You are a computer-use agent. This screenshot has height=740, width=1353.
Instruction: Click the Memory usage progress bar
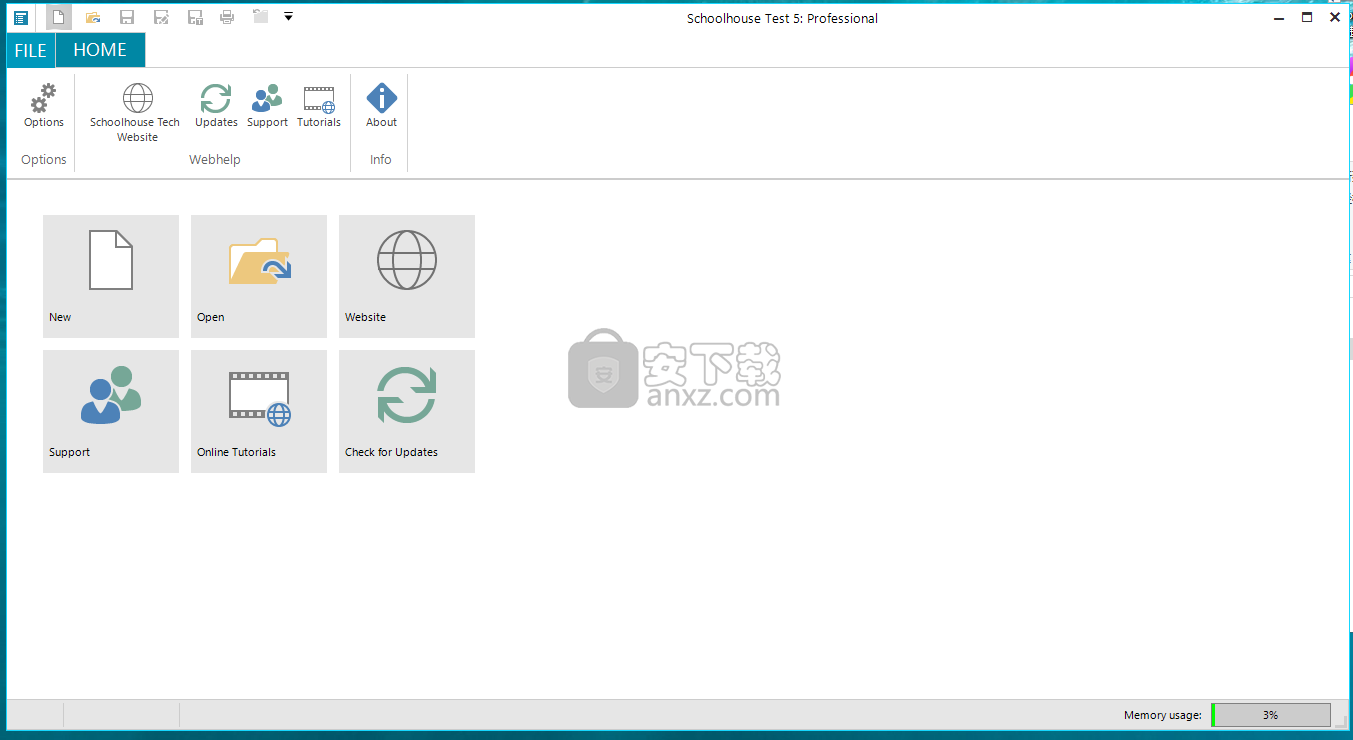[x=1271, y=715]
